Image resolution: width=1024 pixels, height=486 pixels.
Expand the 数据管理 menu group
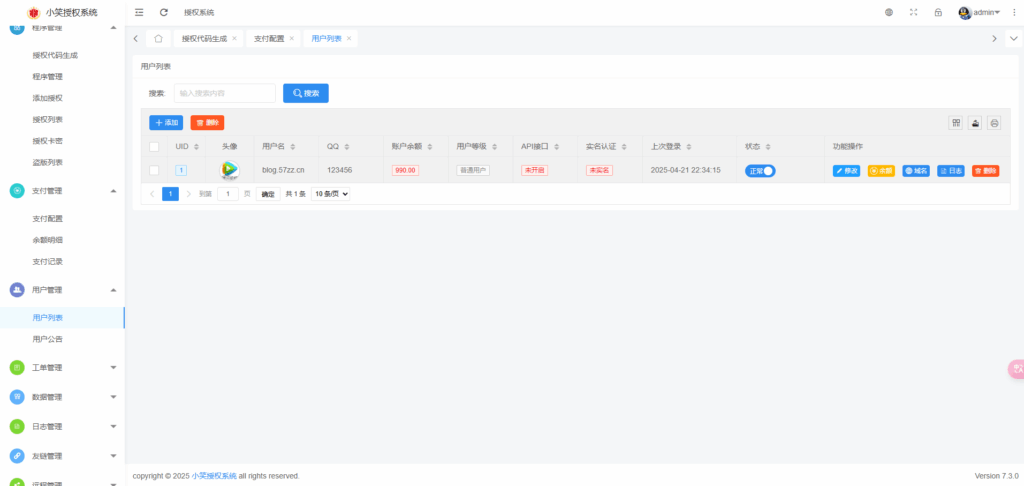[x=114, y=397]
